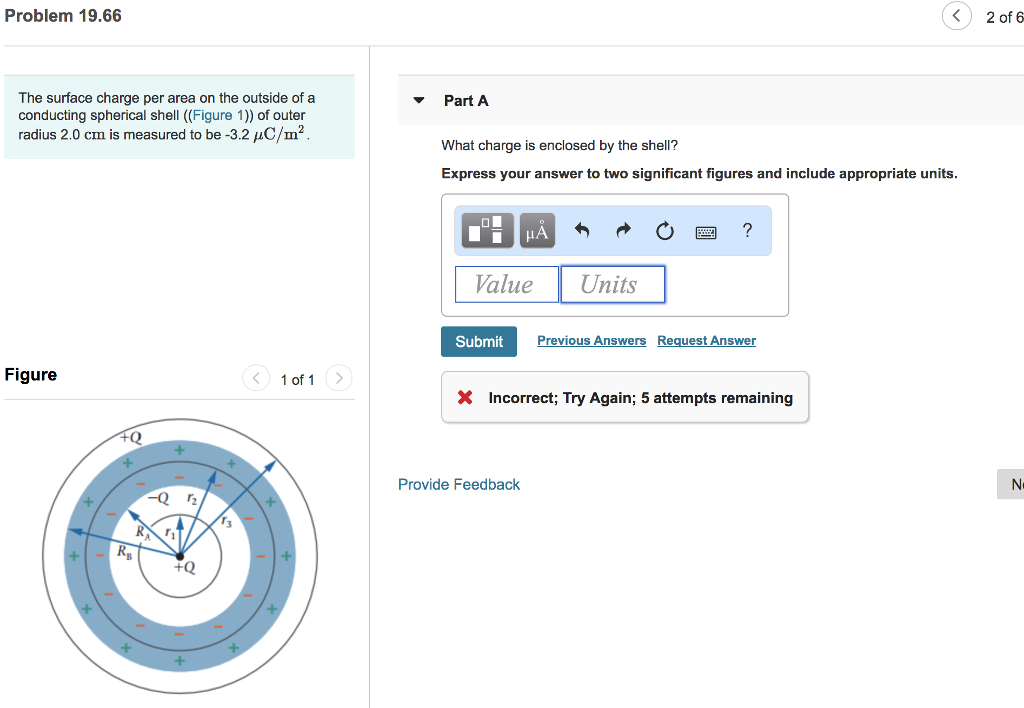
Task: Click the question mark help icon
Action: [747, 230]
